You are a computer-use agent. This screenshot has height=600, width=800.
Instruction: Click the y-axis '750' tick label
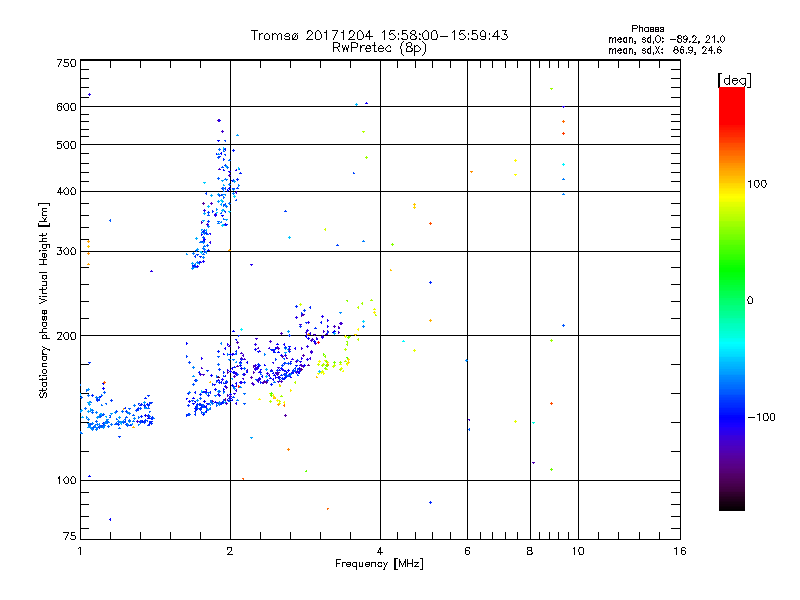pyautogui.click(x=66, y=63)
